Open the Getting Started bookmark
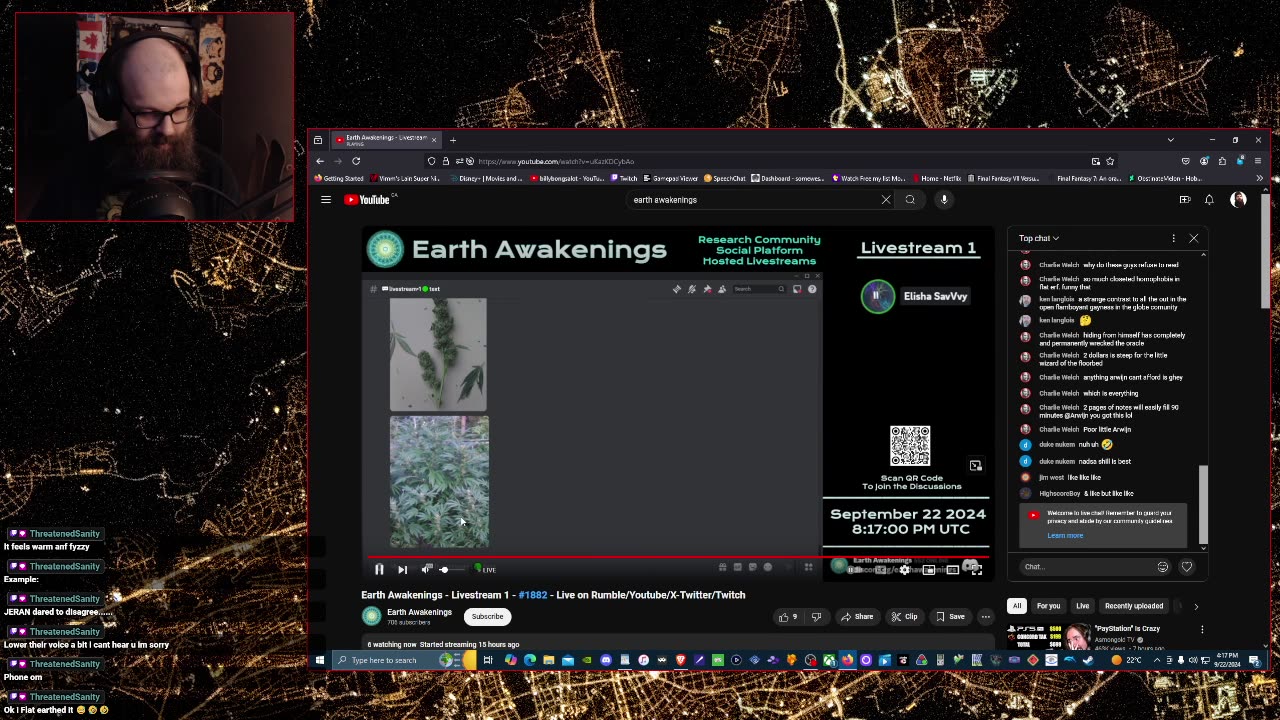 point(338,179)
